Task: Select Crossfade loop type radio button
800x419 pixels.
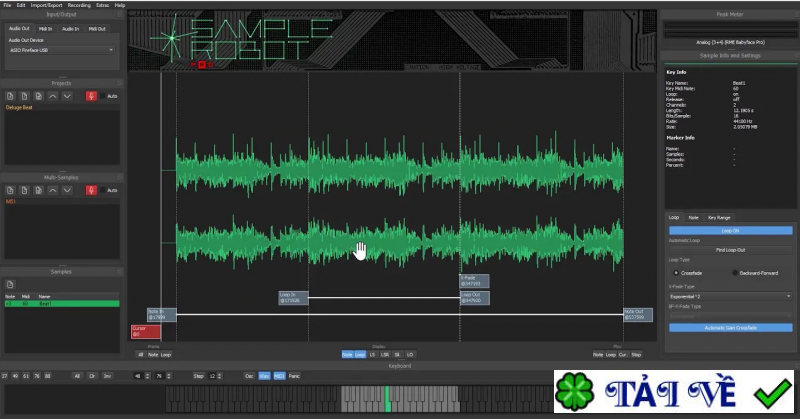Action: pos(676,273)
